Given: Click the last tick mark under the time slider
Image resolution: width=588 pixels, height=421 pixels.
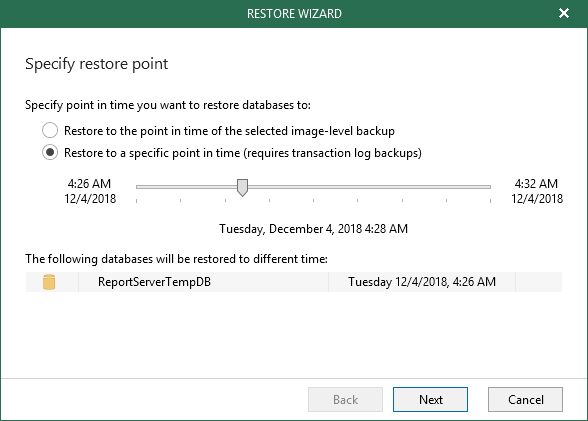Looking at the screenshot, I should tap(490, 201).
